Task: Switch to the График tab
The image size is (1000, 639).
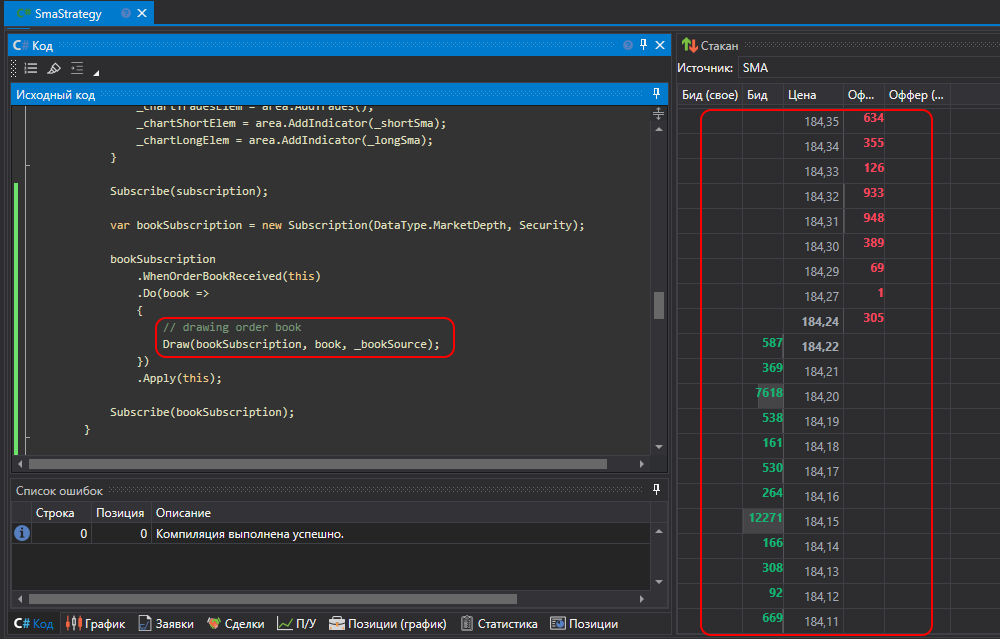Action: 96,624
